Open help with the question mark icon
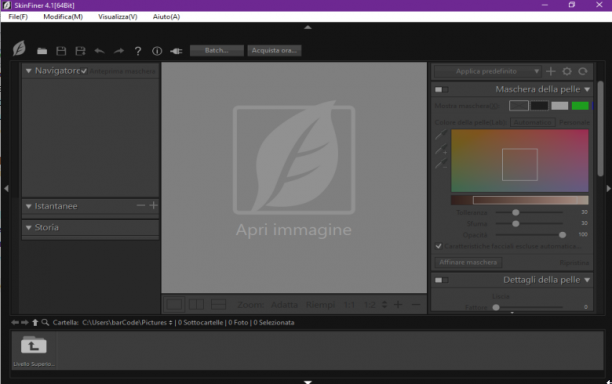Image resolution: width=612 pixels, height=384 pixels. coord(138,51)
